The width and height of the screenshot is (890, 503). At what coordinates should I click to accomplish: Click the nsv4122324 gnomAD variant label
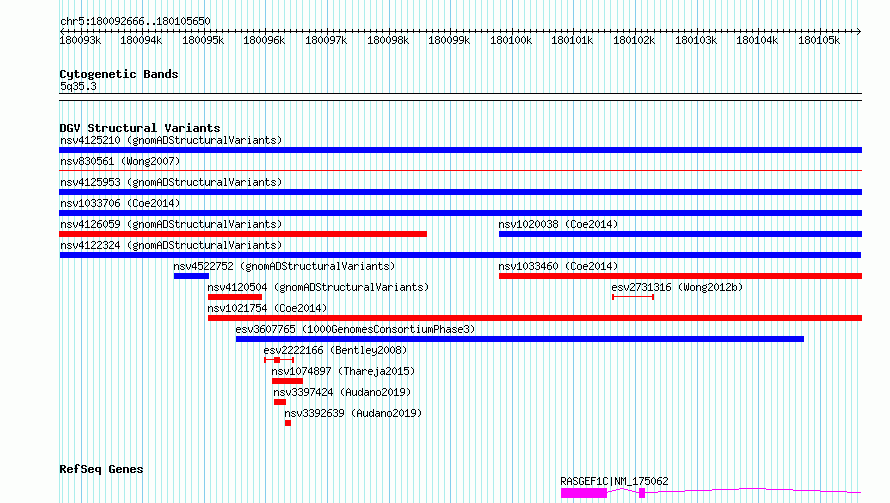click(171, 245)
